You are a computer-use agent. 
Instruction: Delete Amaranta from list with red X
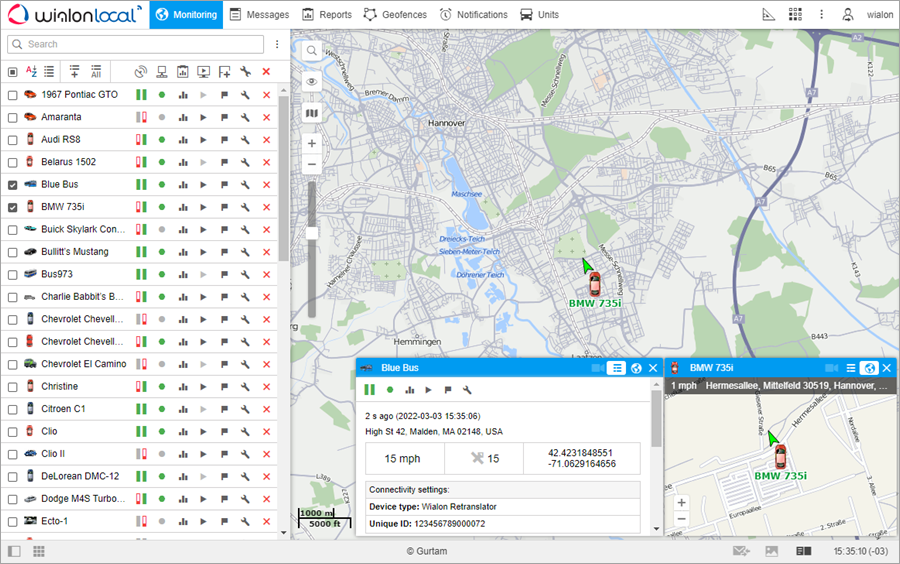266,117
